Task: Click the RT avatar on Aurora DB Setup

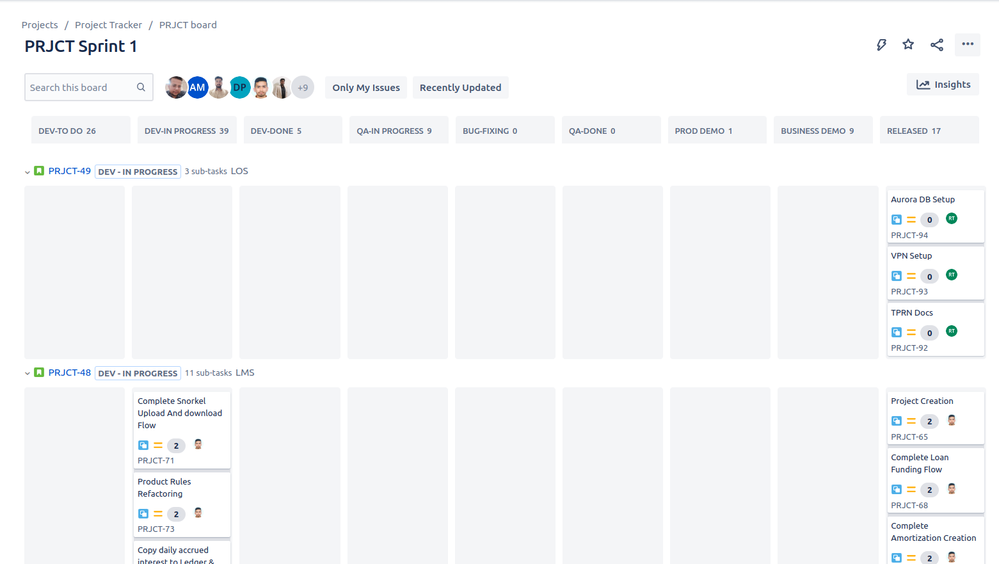Action: 951,219
